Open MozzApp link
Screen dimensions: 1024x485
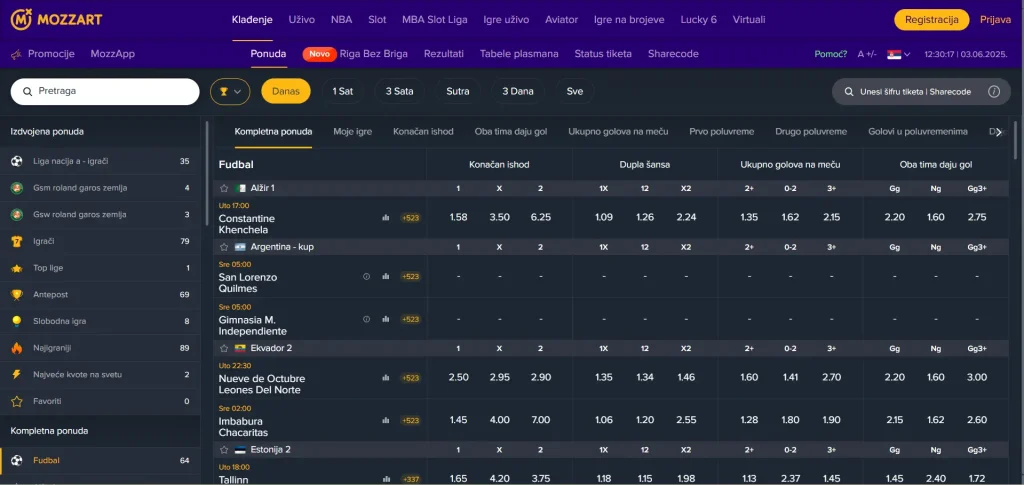point(113,54)
